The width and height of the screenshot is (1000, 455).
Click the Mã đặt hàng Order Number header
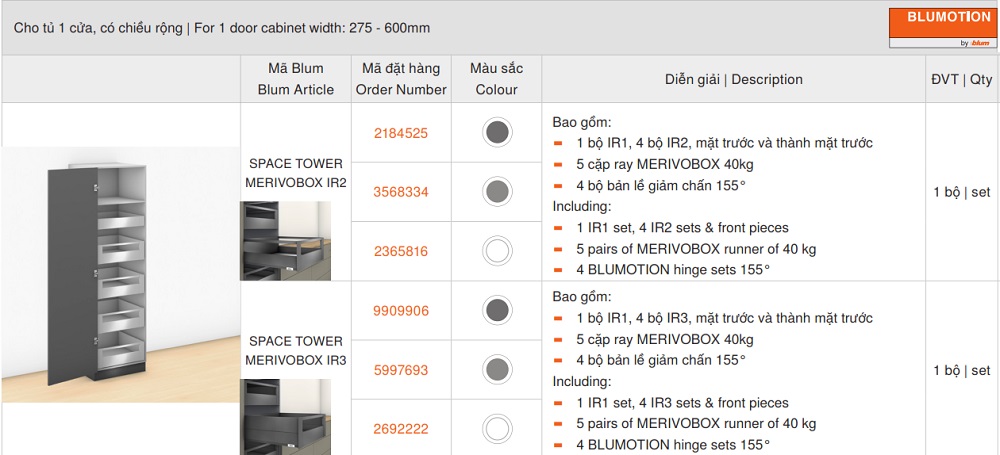pyautogui.click(x=400, y=79)
